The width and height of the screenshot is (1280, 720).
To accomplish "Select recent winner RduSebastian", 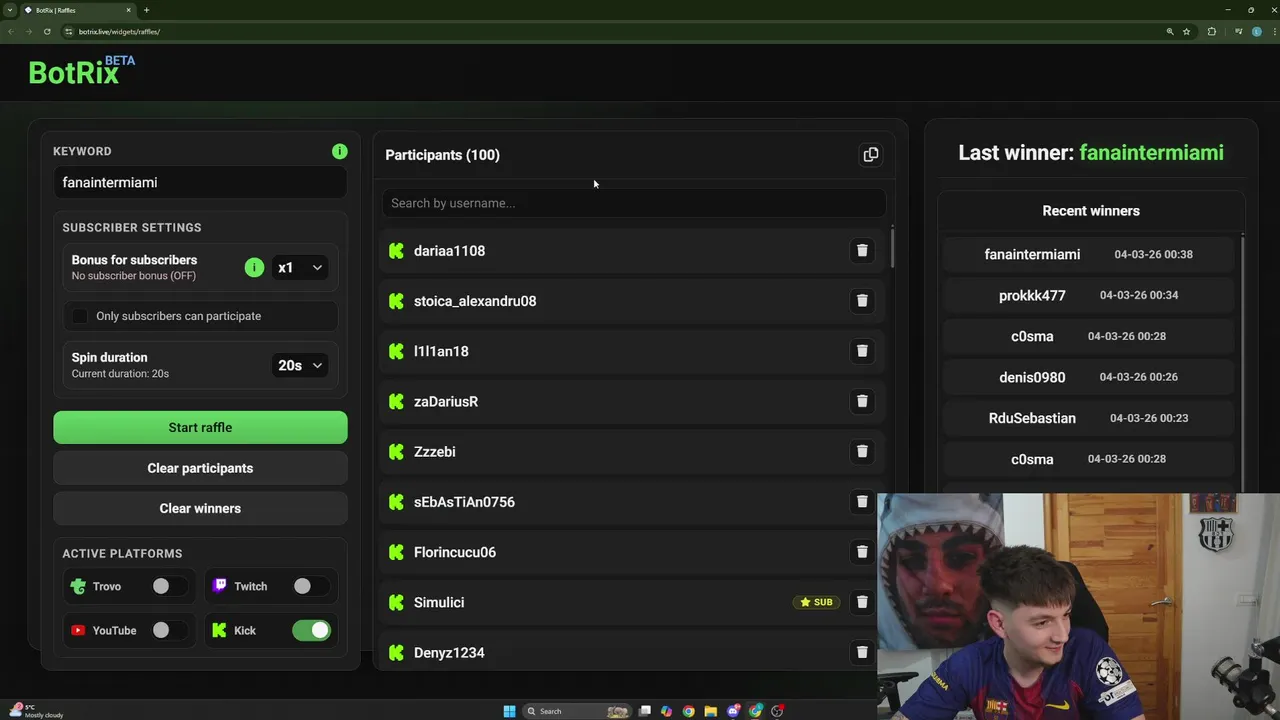I will coord(1032,418).
